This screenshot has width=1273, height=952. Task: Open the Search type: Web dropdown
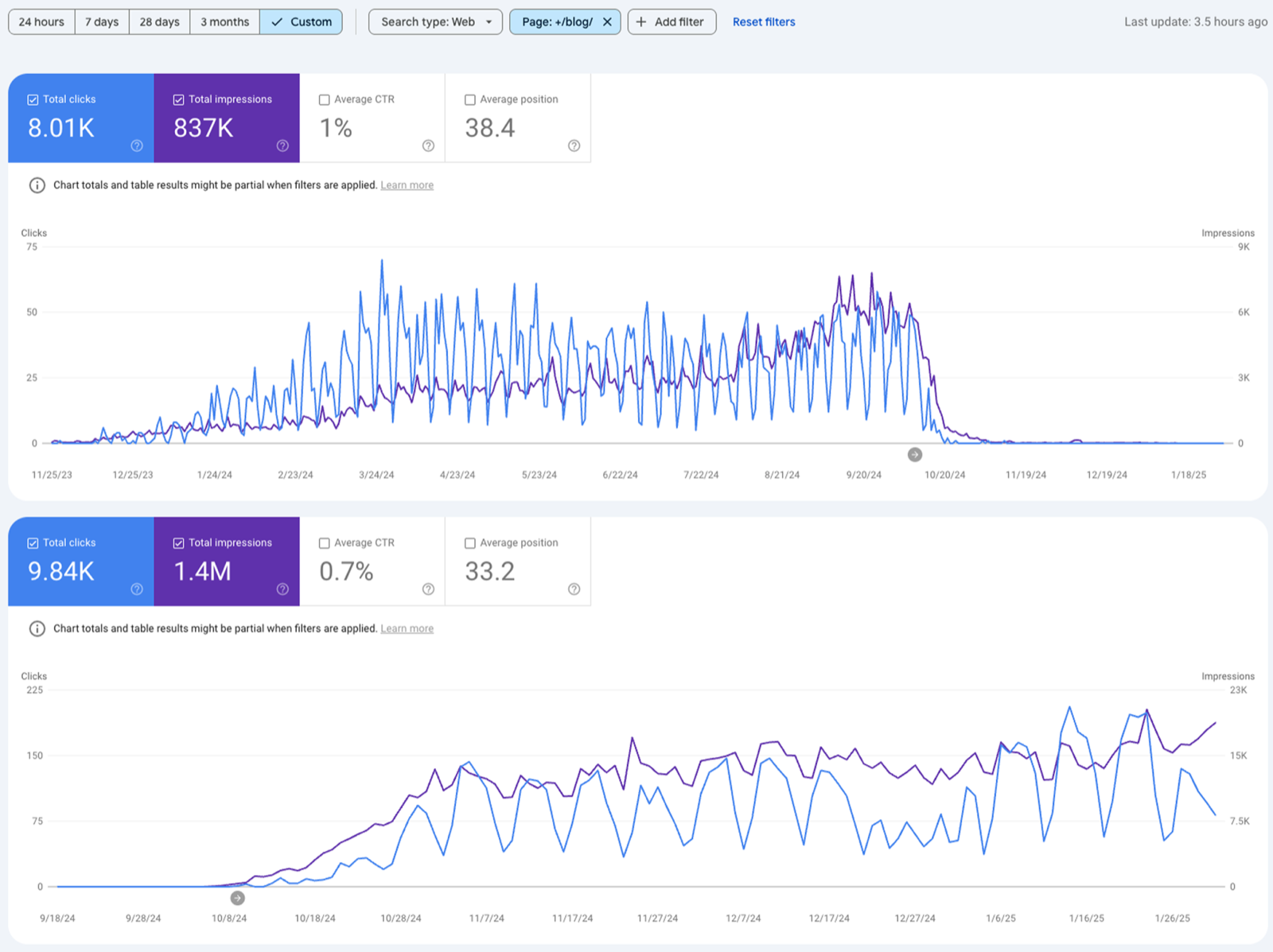(435, 22)
